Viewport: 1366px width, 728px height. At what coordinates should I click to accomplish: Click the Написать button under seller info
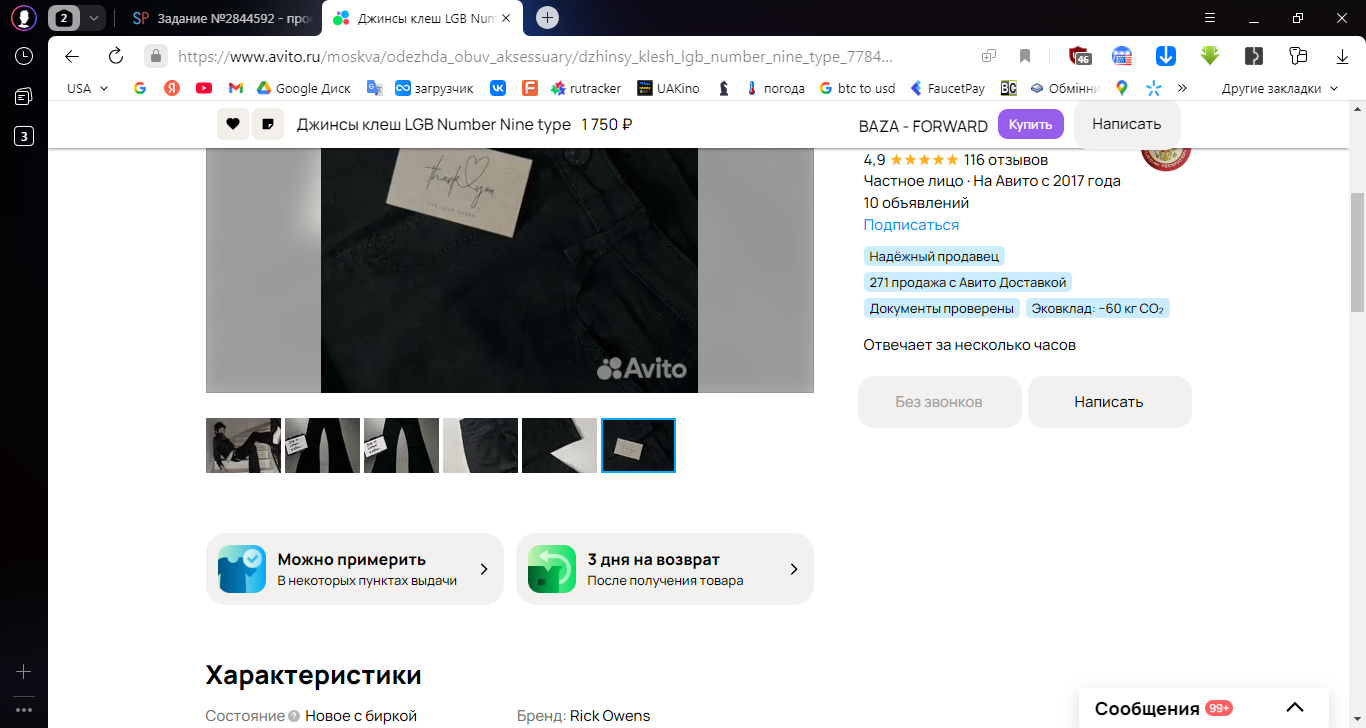[x=1110, y=402]
